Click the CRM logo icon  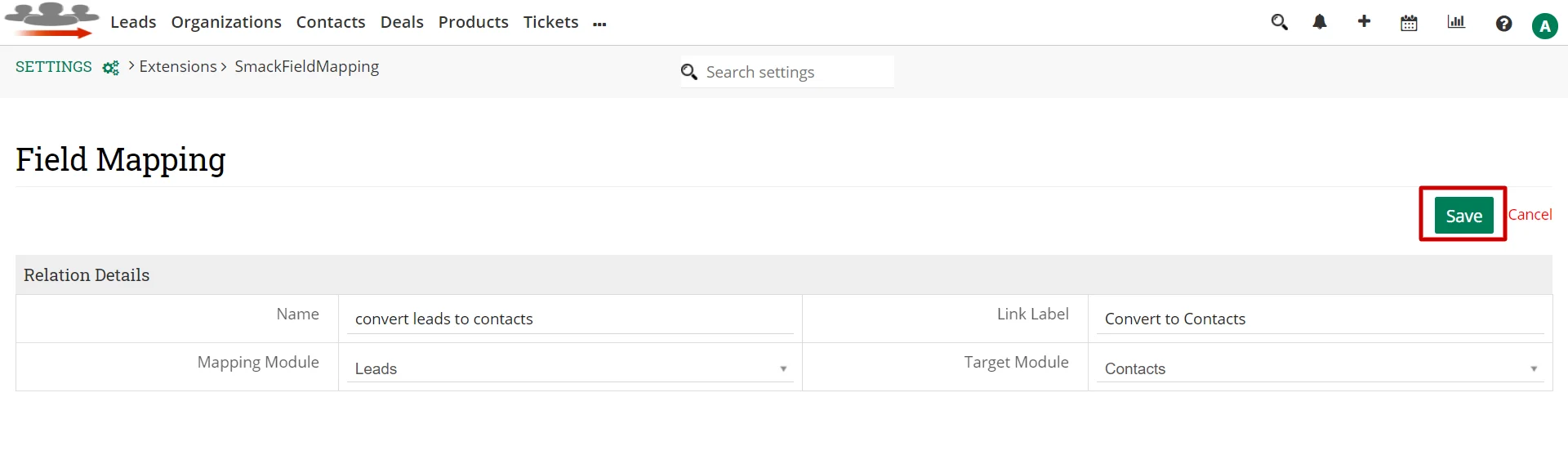coord(51,20)
